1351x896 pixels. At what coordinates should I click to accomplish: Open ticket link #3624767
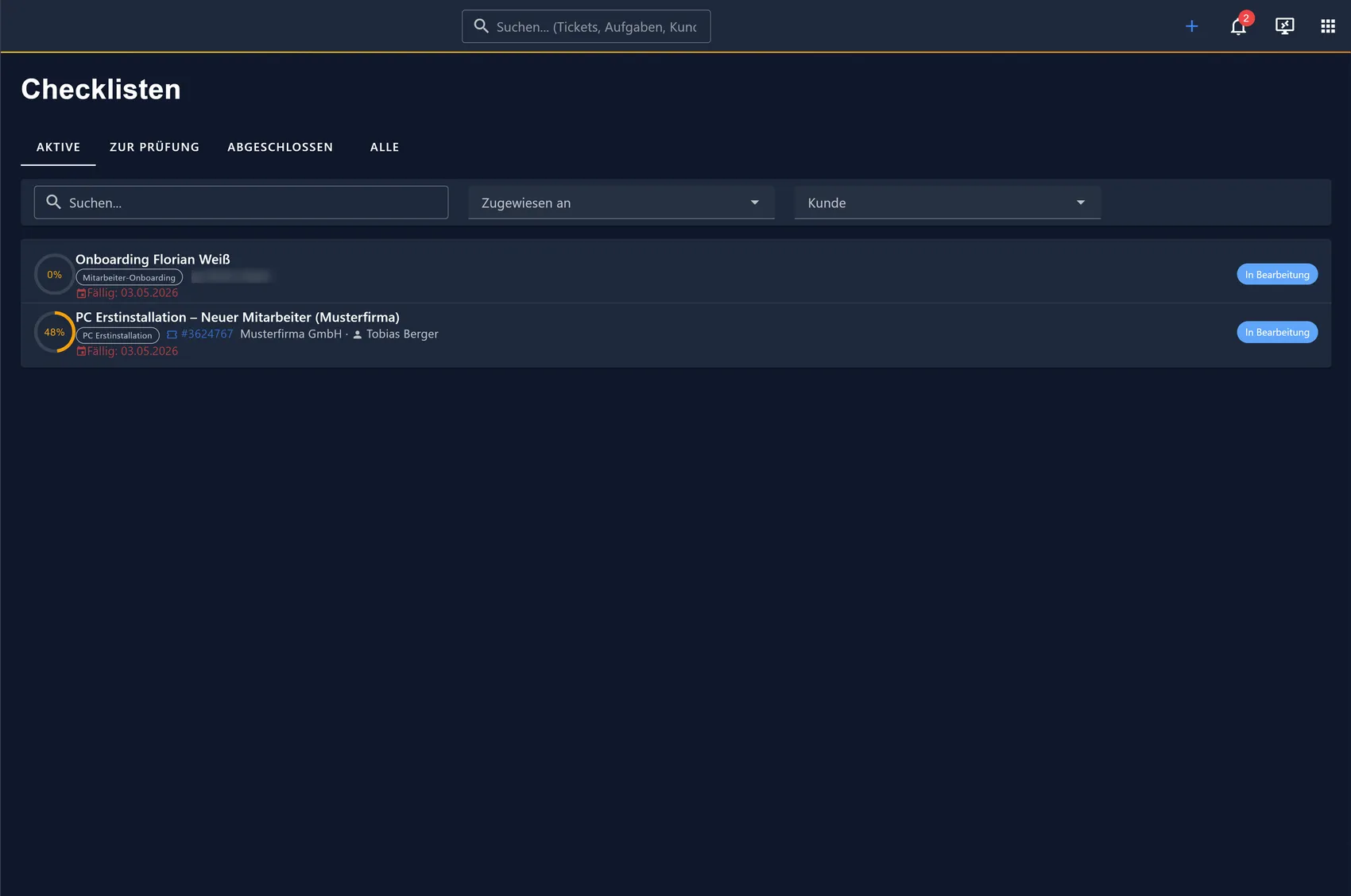[207, 334]
